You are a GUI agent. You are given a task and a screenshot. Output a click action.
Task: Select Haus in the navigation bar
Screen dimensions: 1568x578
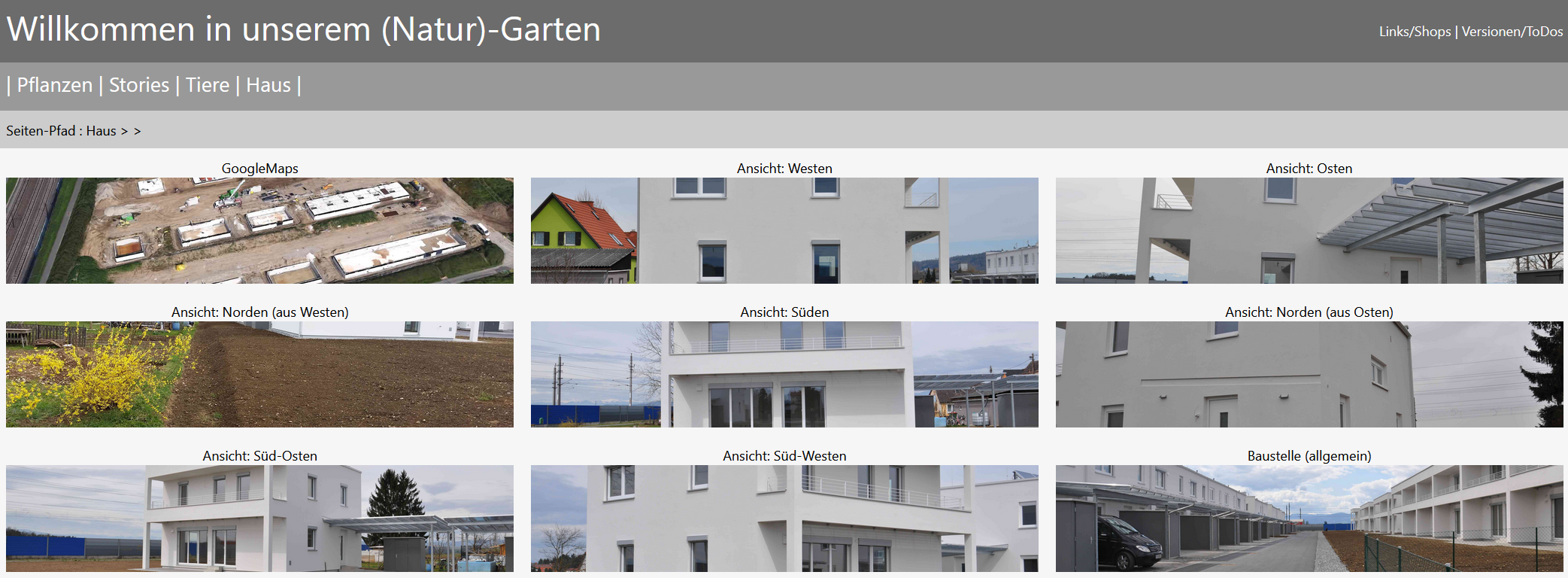coord(268,85)
